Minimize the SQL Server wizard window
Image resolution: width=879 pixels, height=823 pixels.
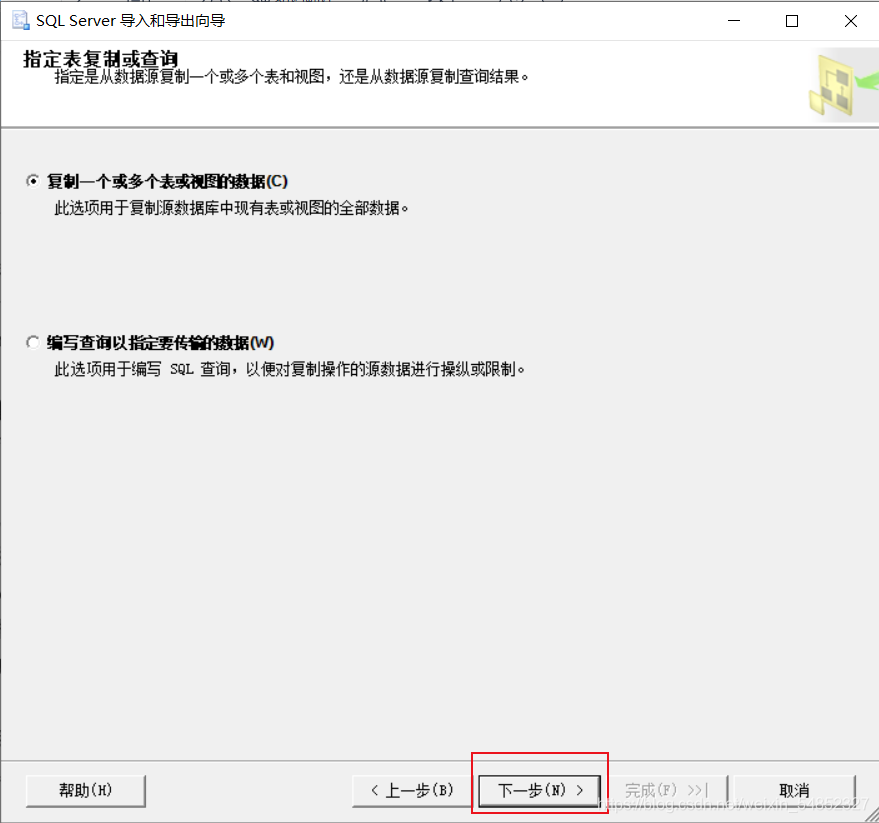tap(734, 21)
